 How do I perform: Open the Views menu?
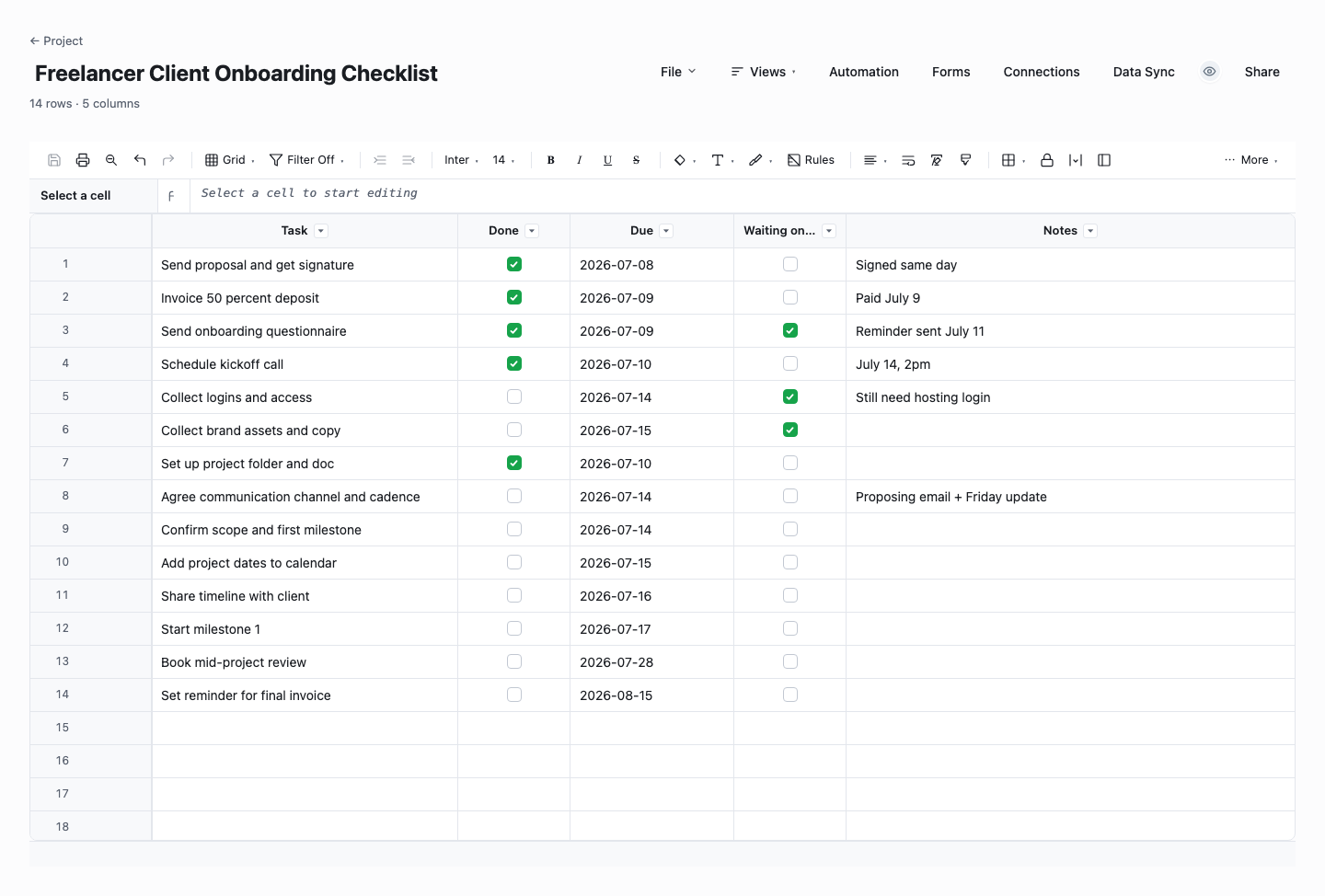(x=764, y=72)
